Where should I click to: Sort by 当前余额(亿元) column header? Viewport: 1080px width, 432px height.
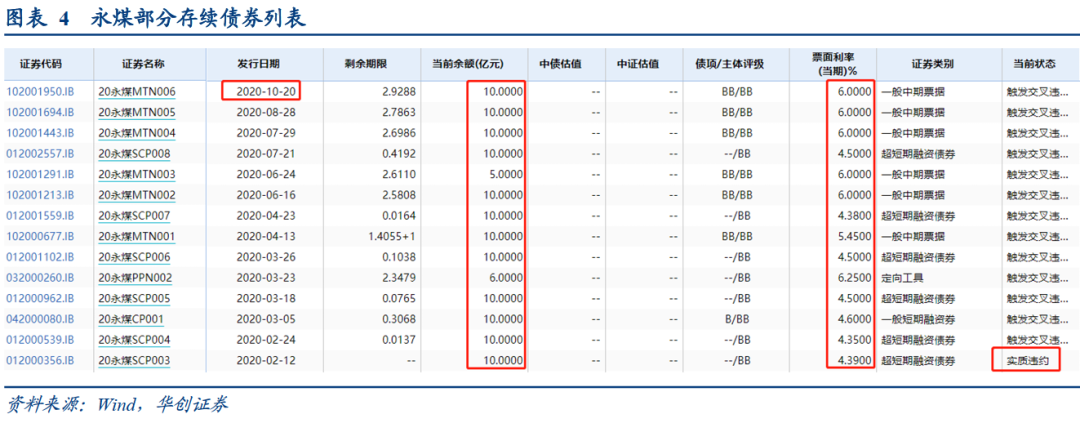pos(468,64)
